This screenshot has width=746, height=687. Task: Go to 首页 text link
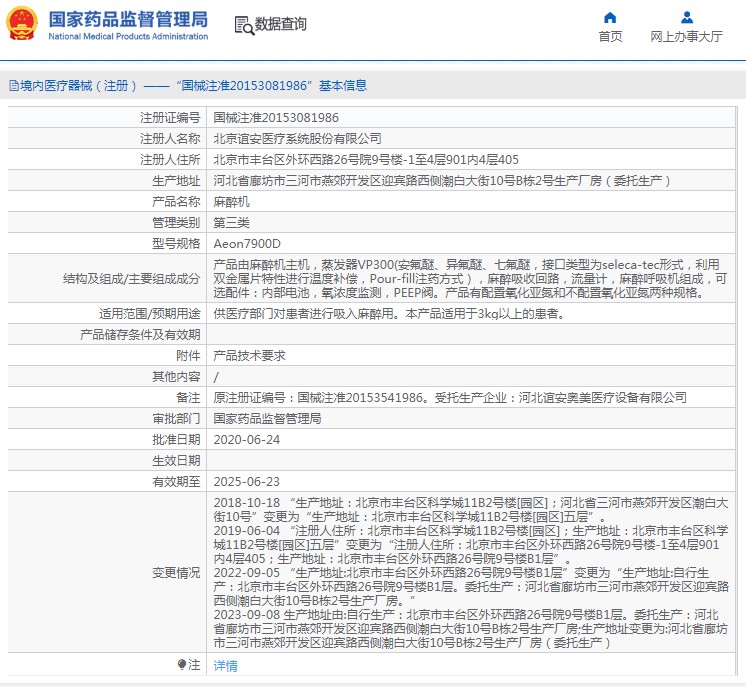click(x=610, y=37)
